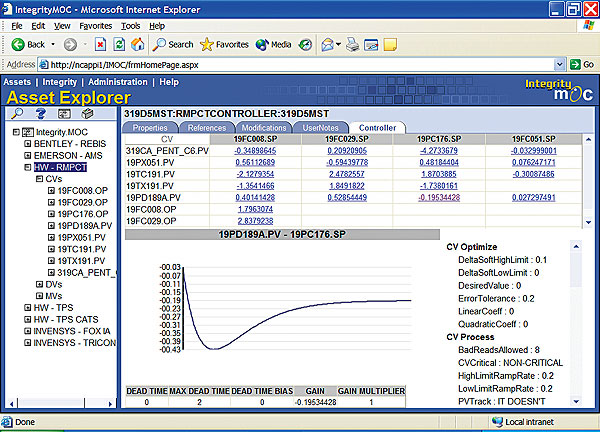
Task: Open the File menu
Action: [x=17, y=26]
